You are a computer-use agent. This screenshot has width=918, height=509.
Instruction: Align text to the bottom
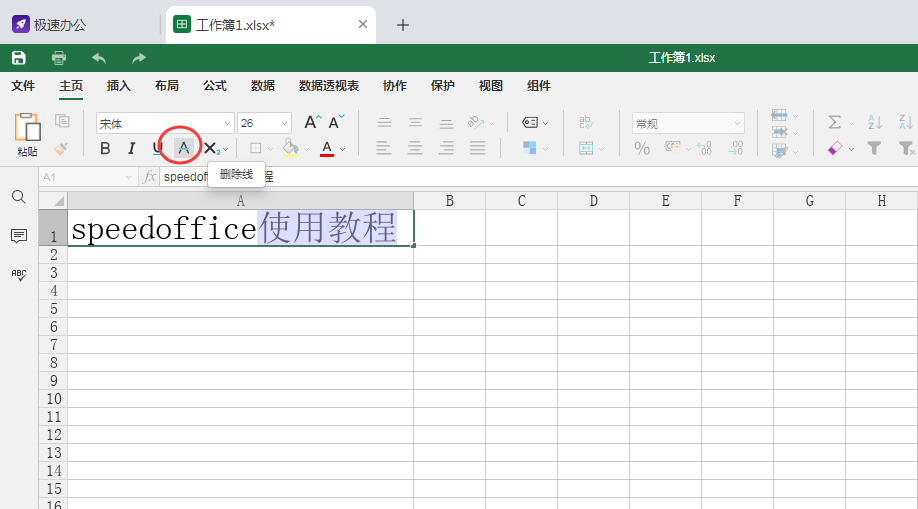tap(446, 122)
